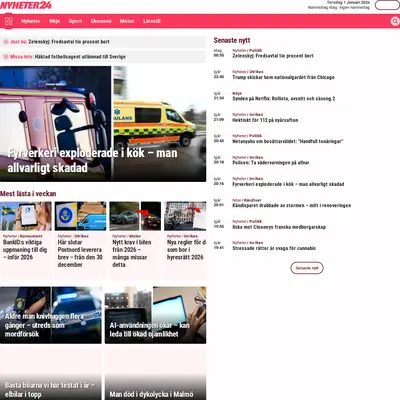Open Ilska mot Clooneys franska medborgarskap
Image resolution: width=400 pixels, height=400 pixels.
[x=279, y=227]
